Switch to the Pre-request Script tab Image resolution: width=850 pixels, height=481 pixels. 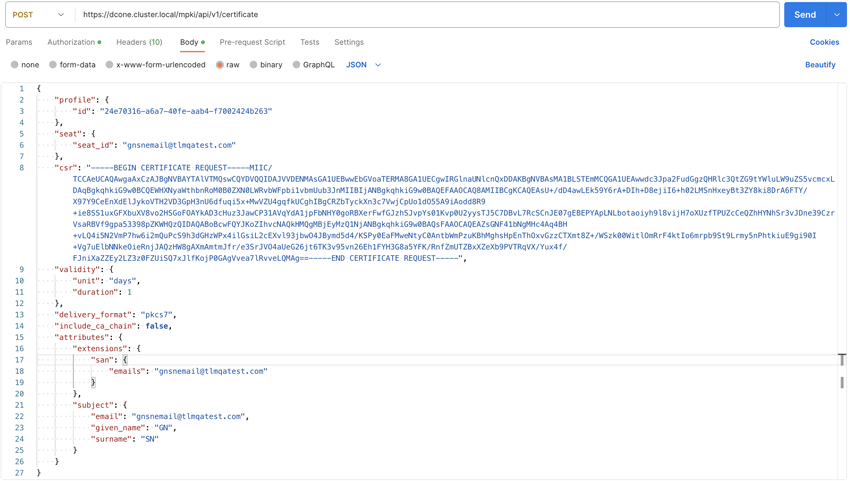click(252, 42)
